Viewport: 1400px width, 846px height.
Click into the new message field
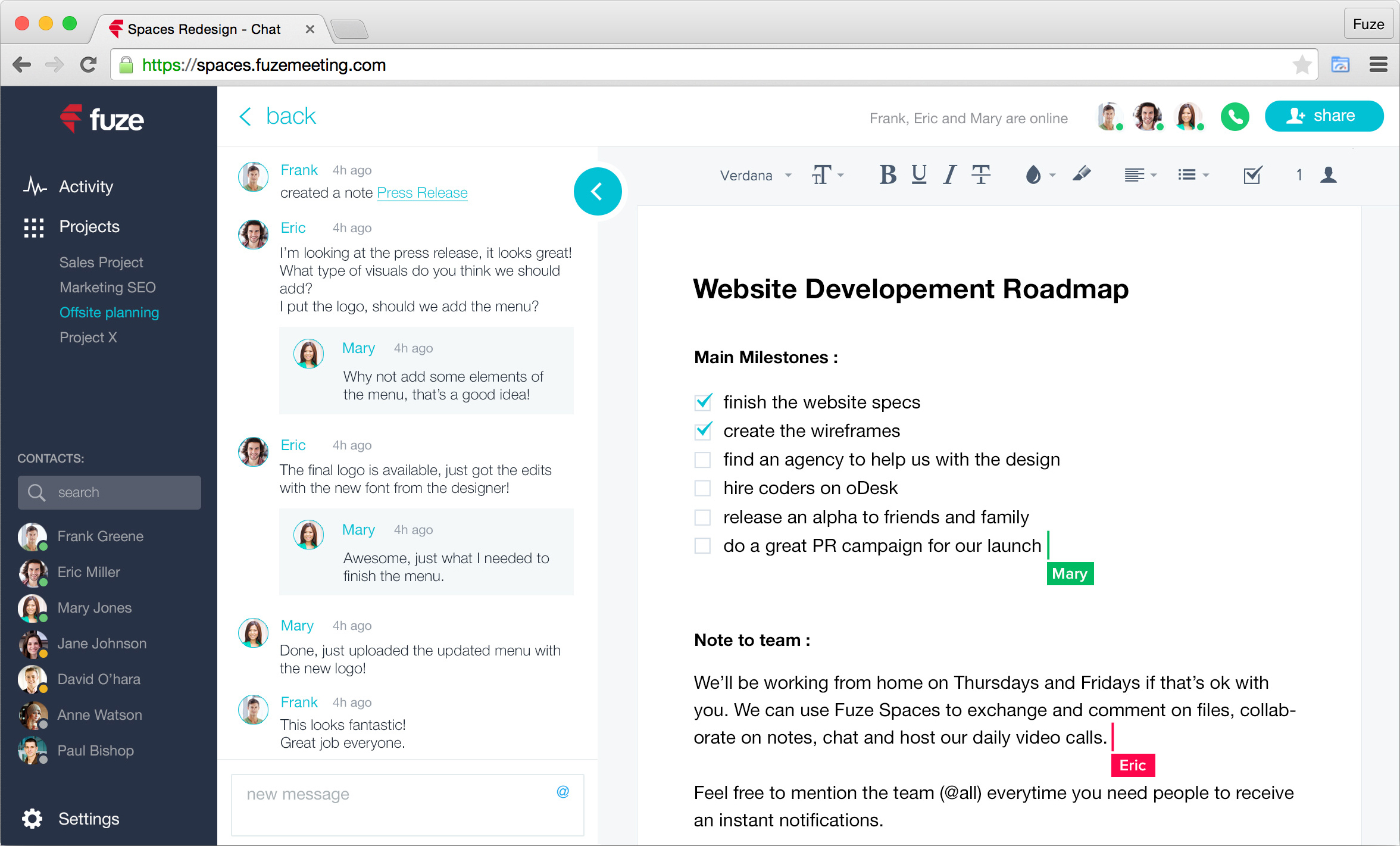pos(407,805)
